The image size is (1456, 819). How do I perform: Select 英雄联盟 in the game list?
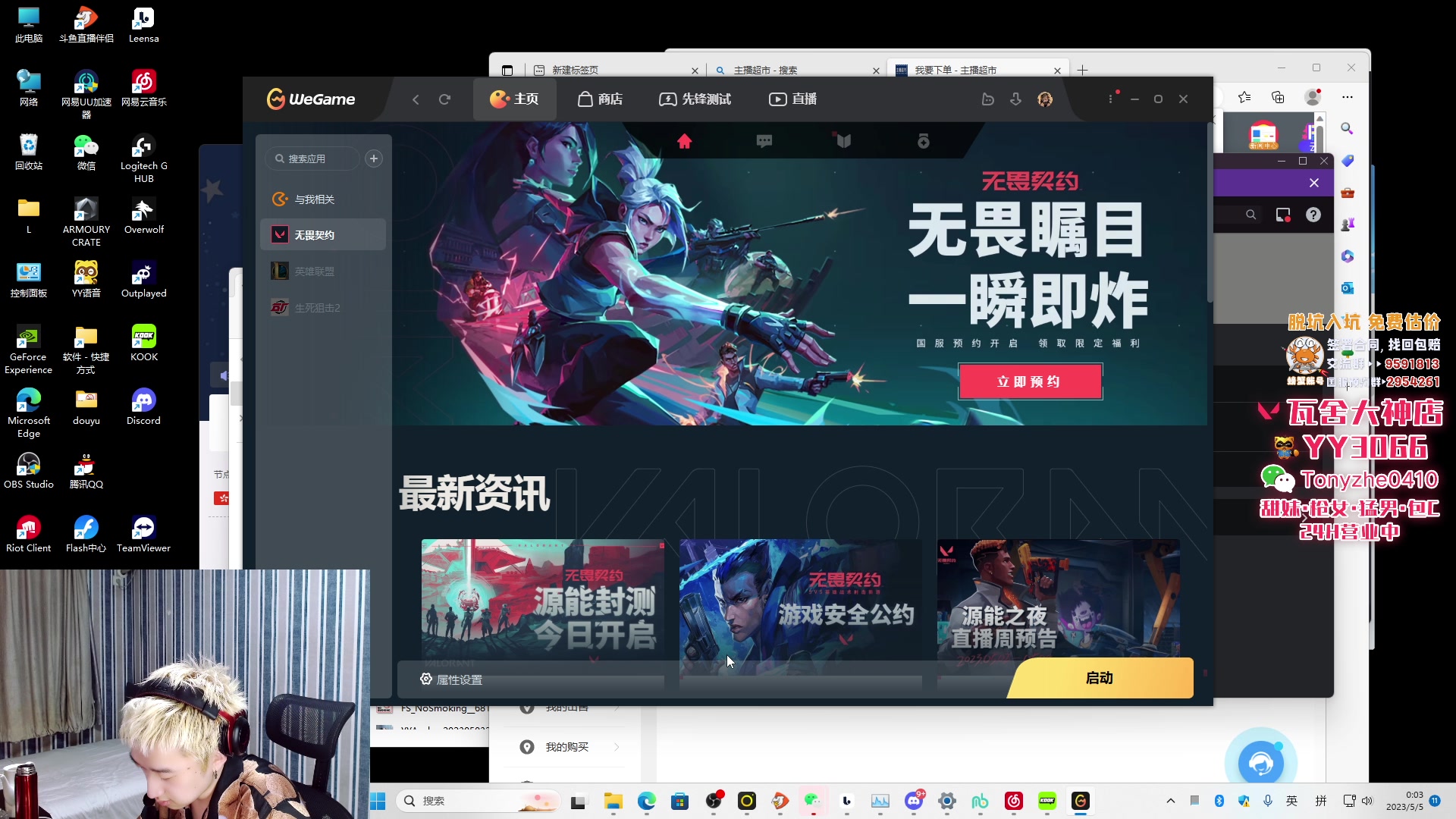point(323,271)
